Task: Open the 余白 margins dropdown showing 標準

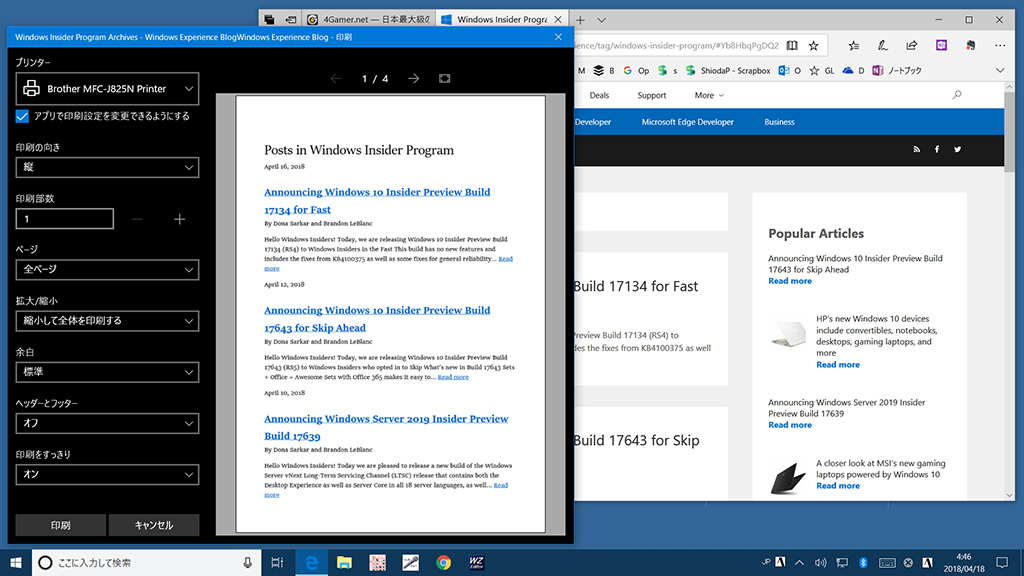Action: [107, 372]
